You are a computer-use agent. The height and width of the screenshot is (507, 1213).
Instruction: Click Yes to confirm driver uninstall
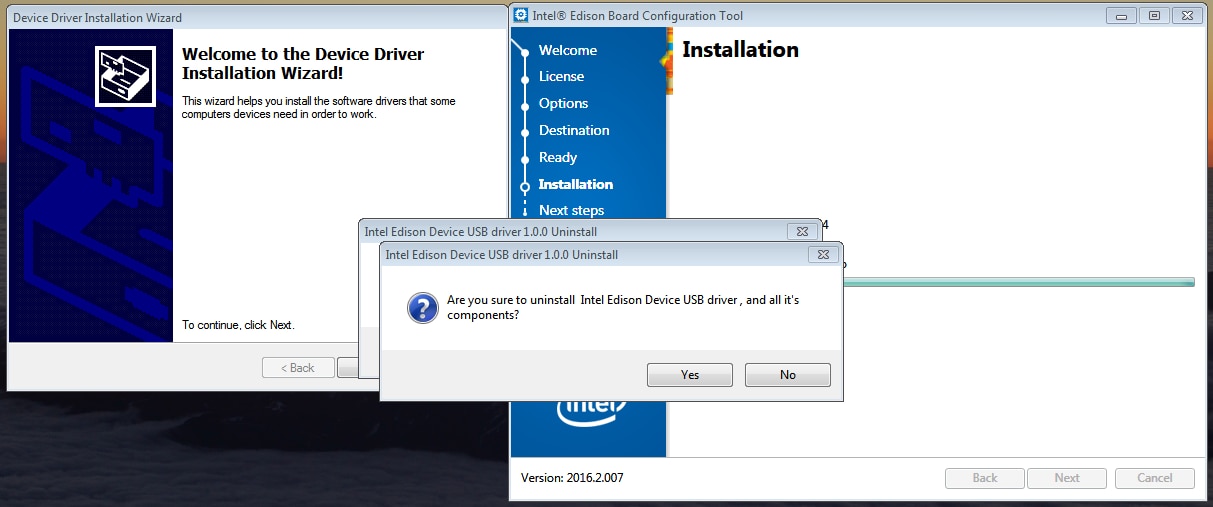pos(690,375)
